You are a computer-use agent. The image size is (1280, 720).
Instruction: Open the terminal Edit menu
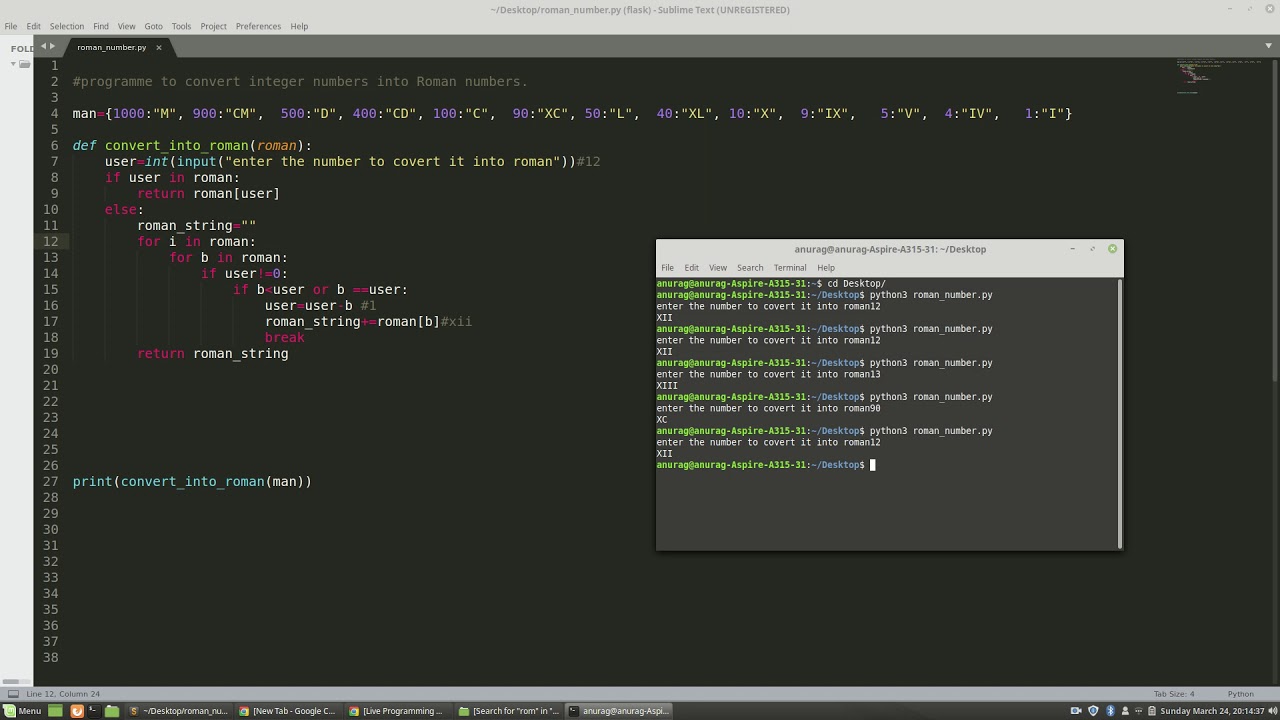click(691, 268)
